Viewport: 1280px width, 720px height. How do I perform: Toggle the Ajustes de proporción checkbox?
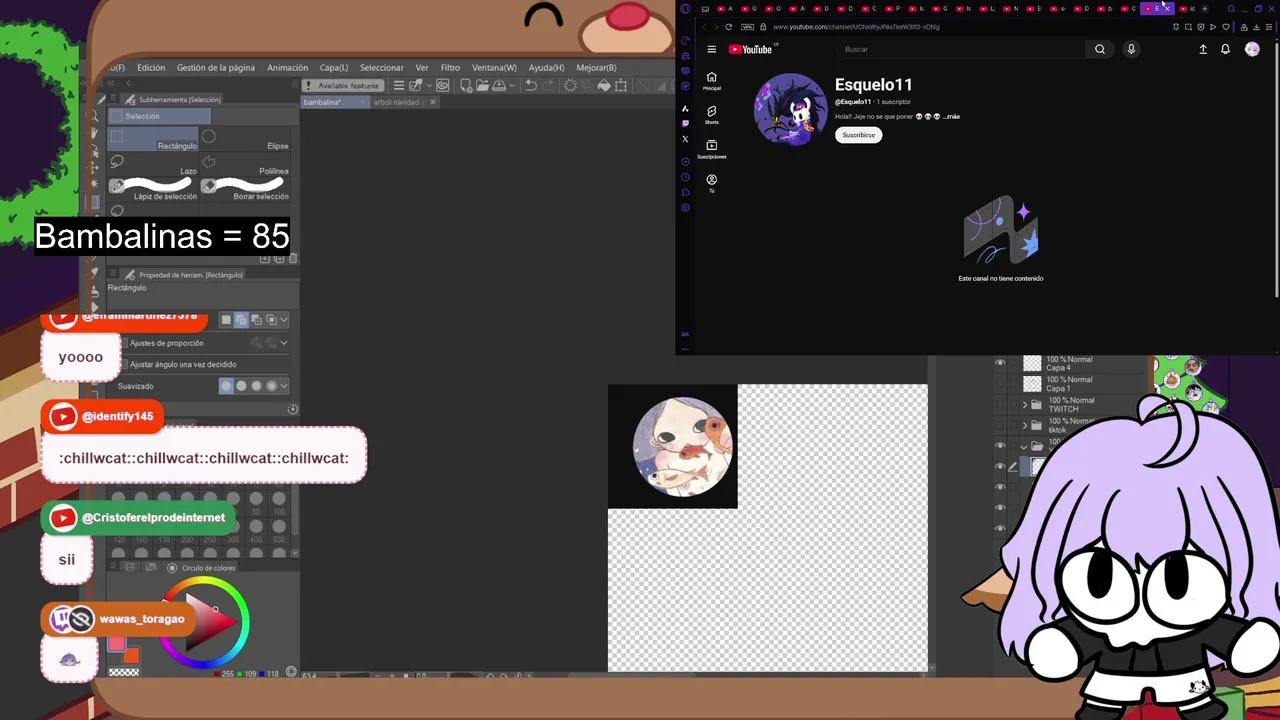pos(124,343)
